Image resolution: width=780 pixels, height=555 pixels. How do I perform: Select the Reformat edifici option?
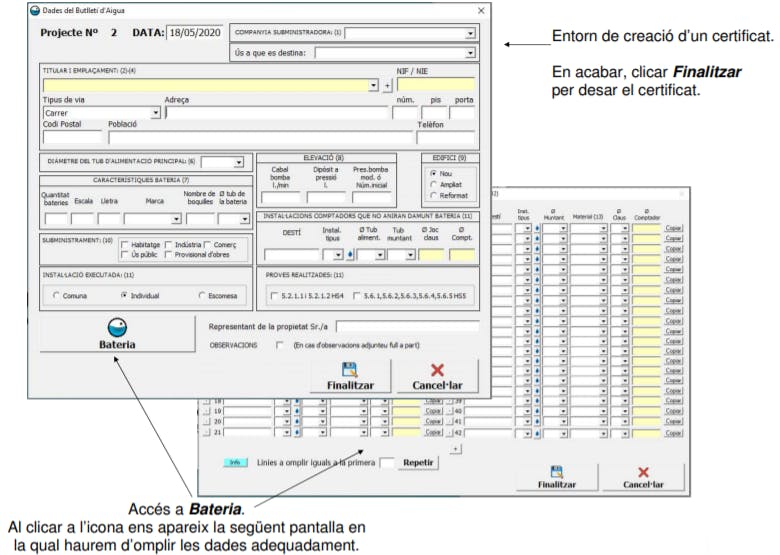[x=434, y=195]
